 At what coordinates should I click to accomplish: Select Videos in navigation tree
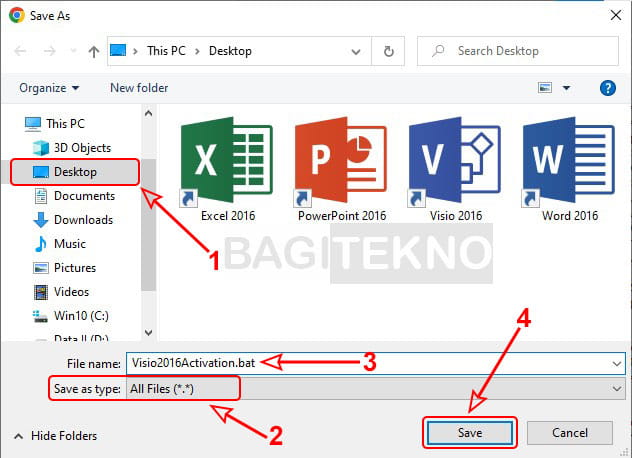pos(61,291)
